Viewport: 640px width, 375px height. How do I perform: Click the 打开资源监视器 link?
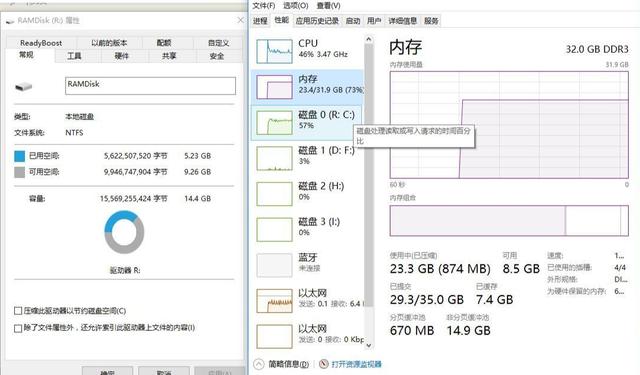tap(356, 364)
